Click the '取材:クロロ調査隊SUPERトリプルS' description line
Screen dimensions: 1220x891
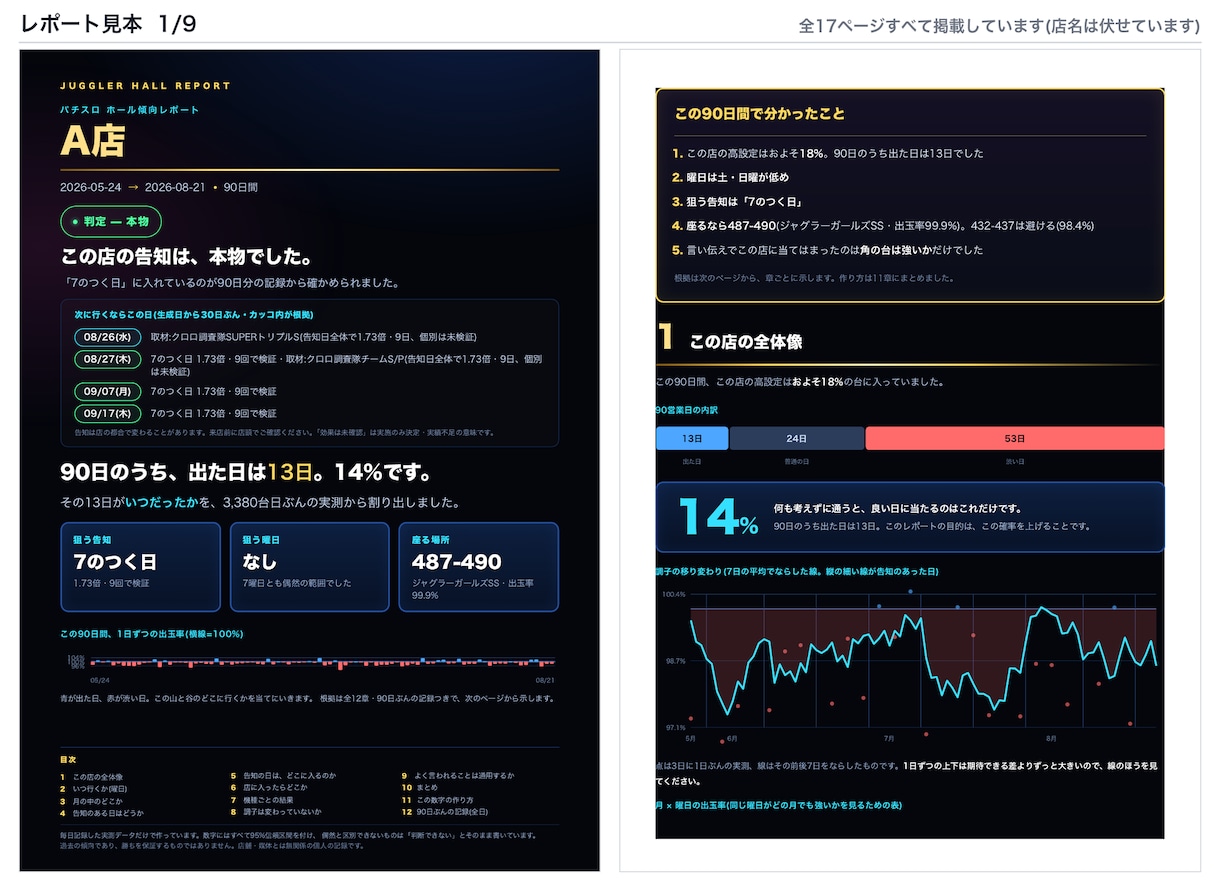coord(313,337)
